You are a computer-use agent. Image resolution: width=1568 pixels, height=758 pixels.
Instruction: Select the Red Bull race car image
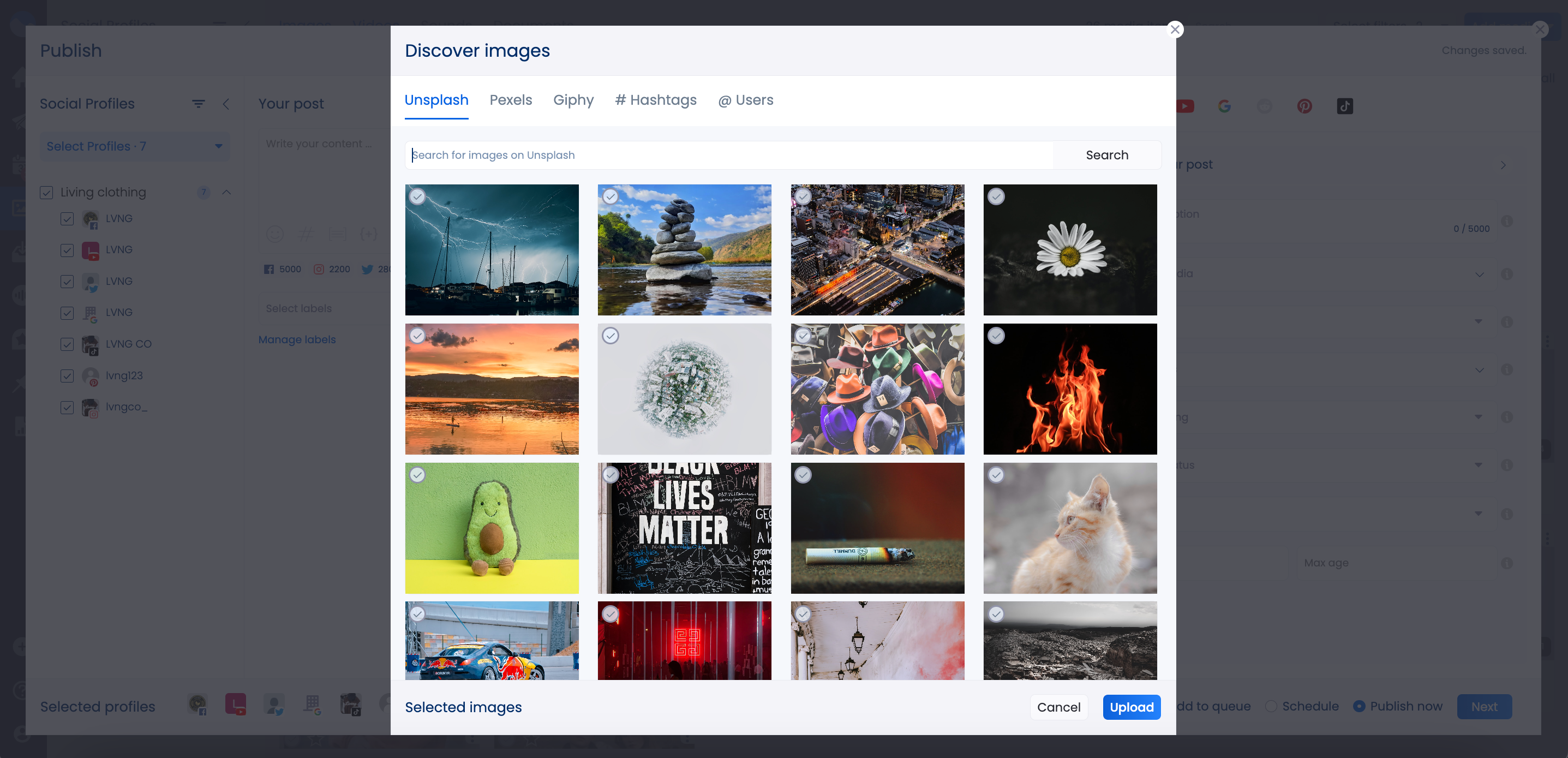pos(492,641)
